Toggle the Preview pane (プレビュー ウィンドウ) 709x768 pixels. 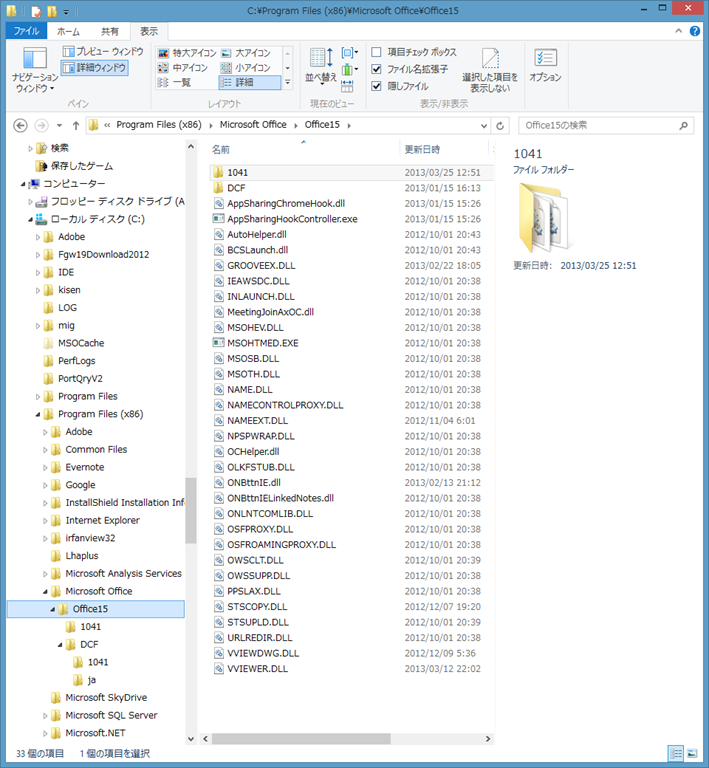[x=103, y=51]
